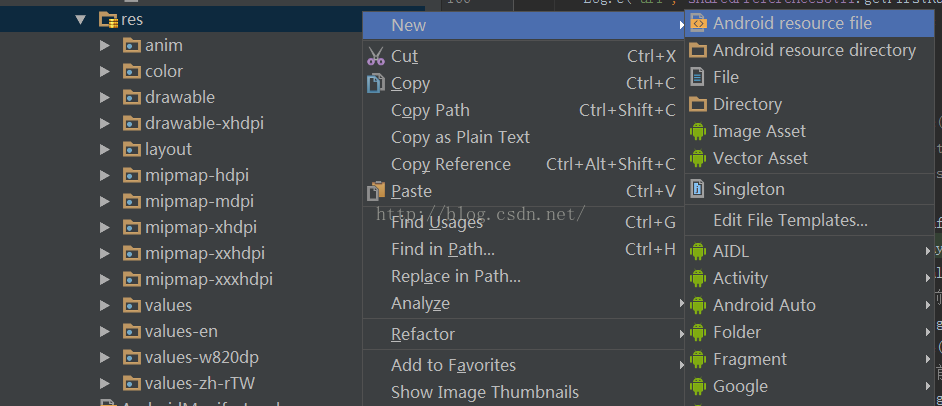The width and height of the screenshot is (942, 406).
Task: Expand the drawable folder arrow
Action: click(105, 97)
